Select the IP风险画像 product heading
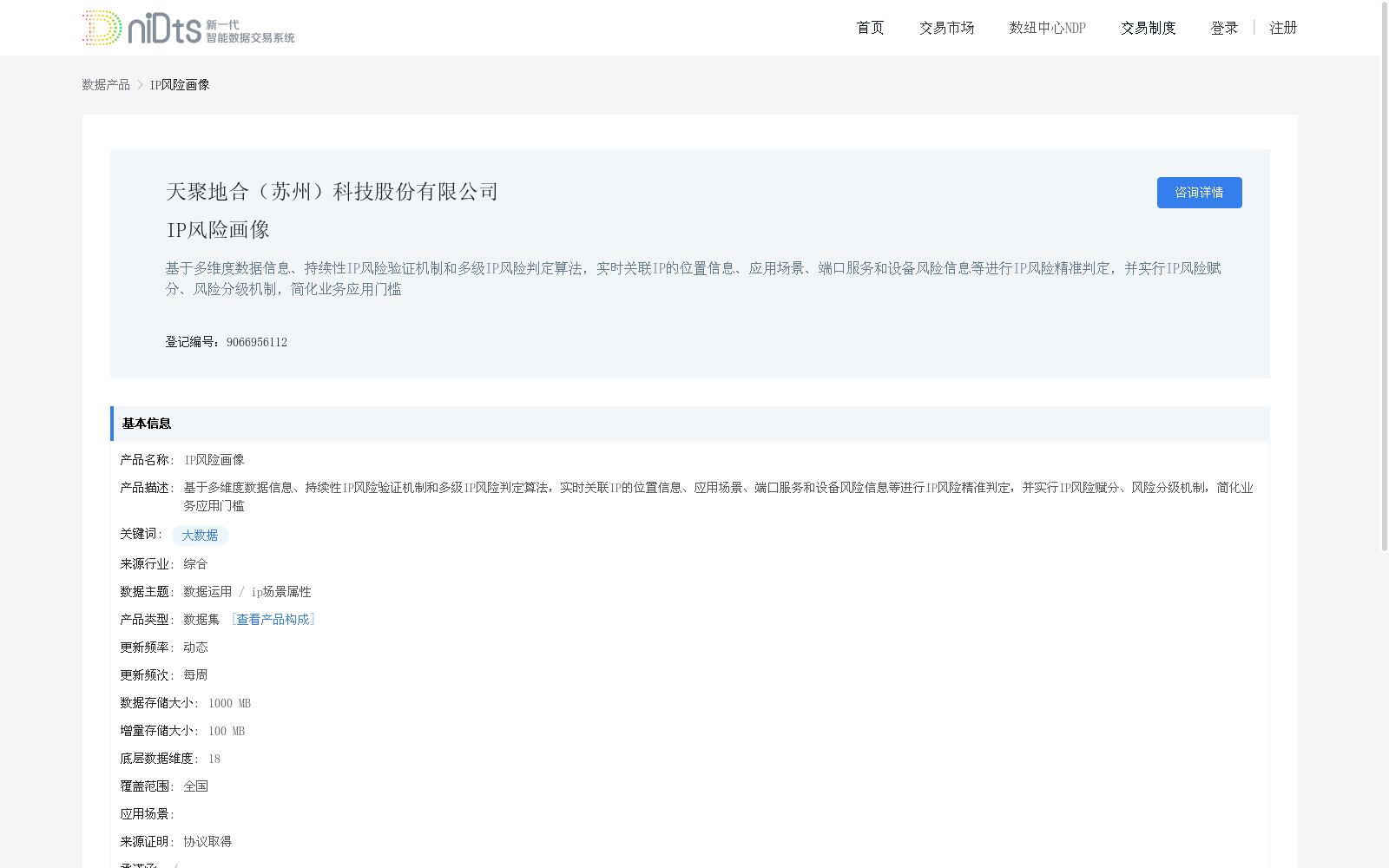Image resolution: width=1389 pixels, height=868 pixels. point(218,230)
